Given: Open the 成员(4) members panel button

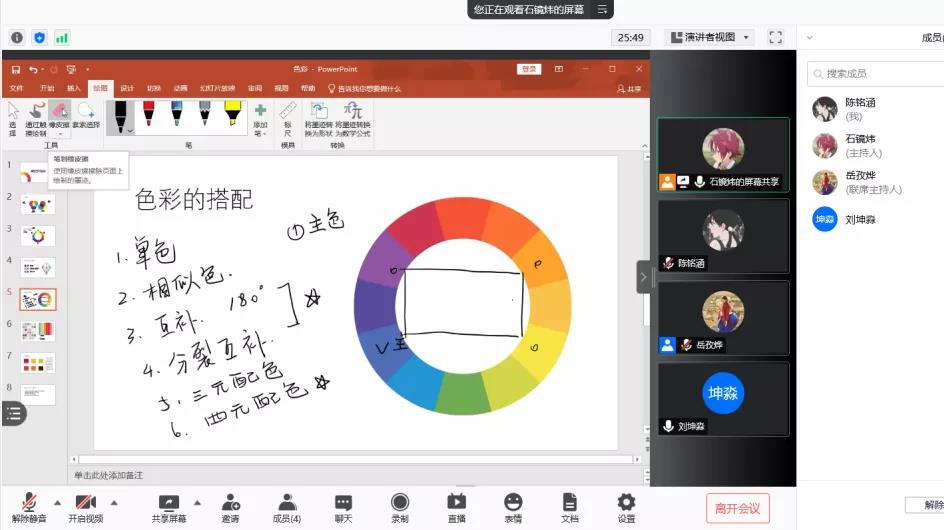Looking at the screenshot, I should coord(287,507).
